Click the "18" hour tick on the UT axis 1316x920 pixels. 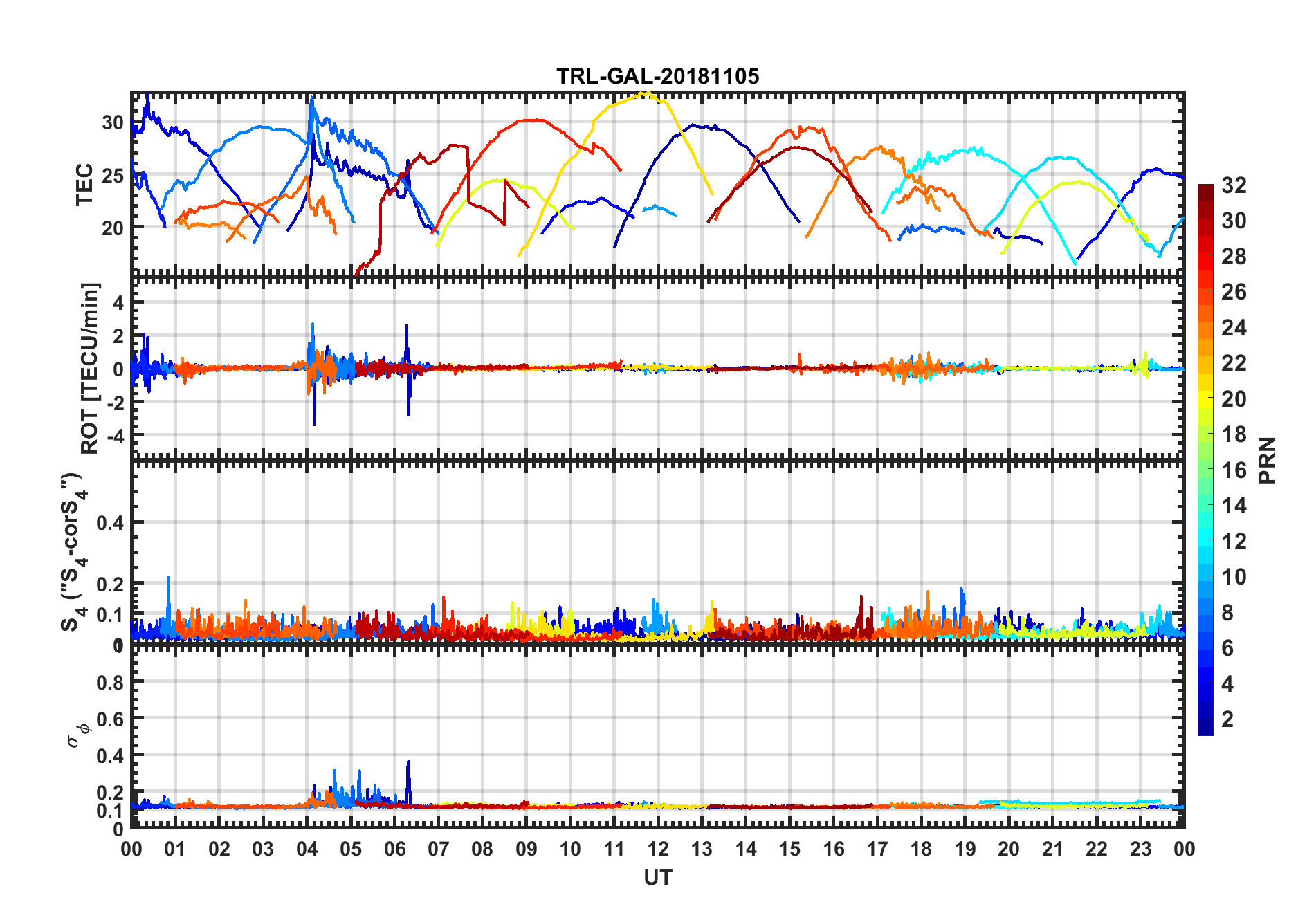tap(921, 849)
